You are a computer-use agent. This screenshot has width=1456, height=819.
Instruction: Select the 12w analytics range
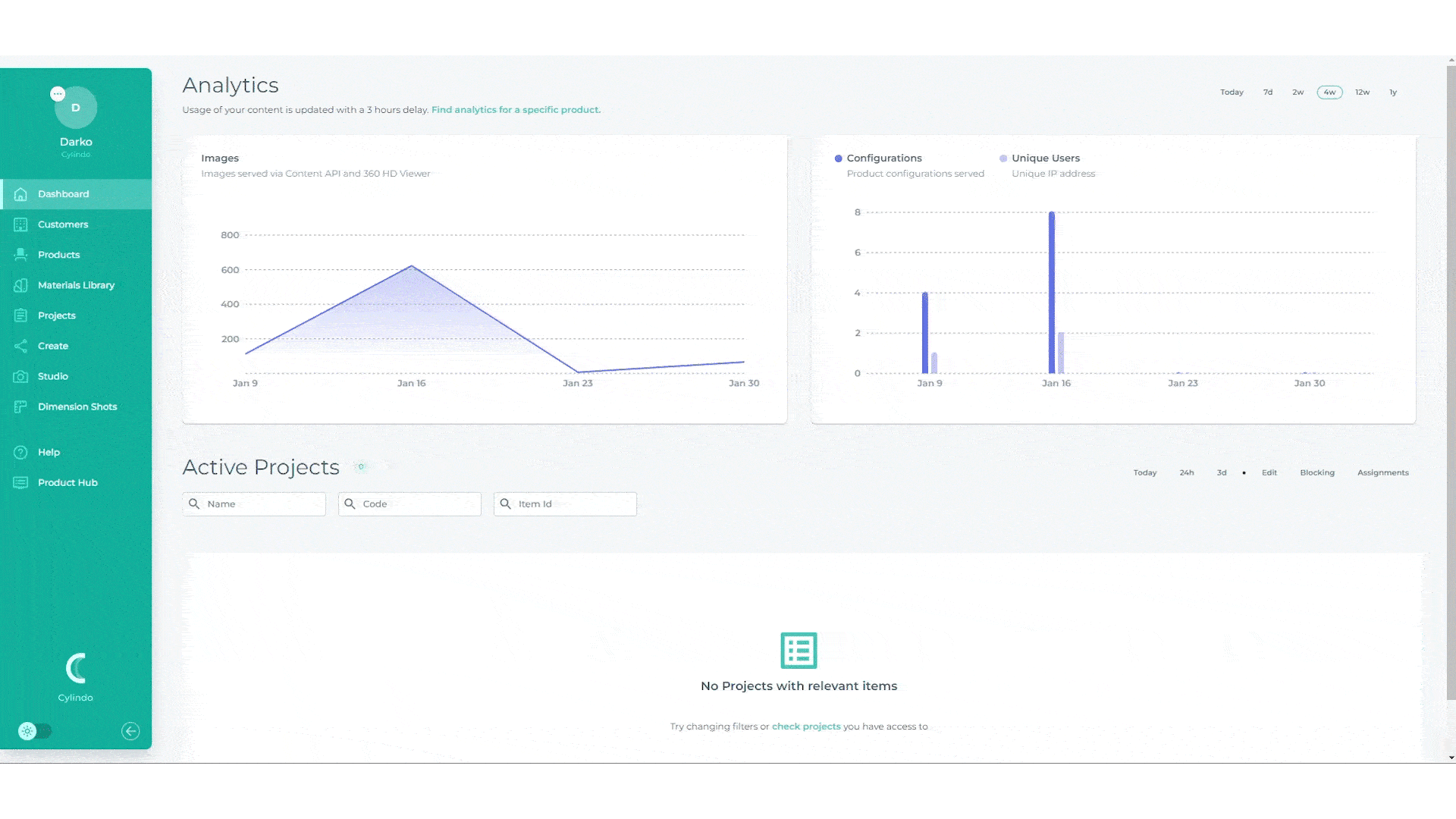click(x=1363, y=93)
